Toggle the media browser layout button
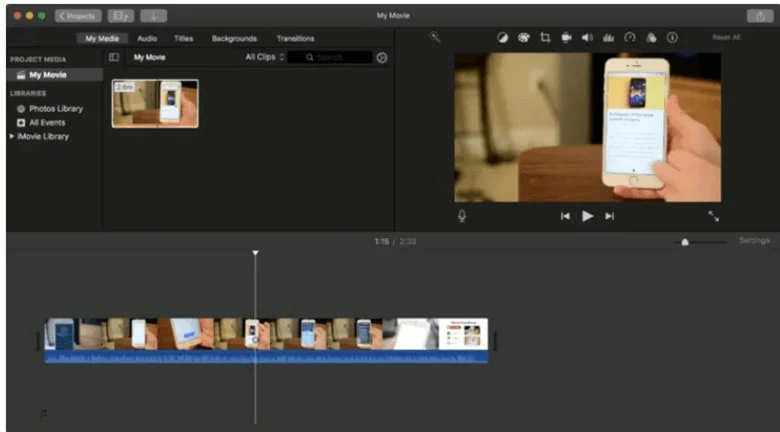This screenshot has width=780, height=432. click(121, 16)
